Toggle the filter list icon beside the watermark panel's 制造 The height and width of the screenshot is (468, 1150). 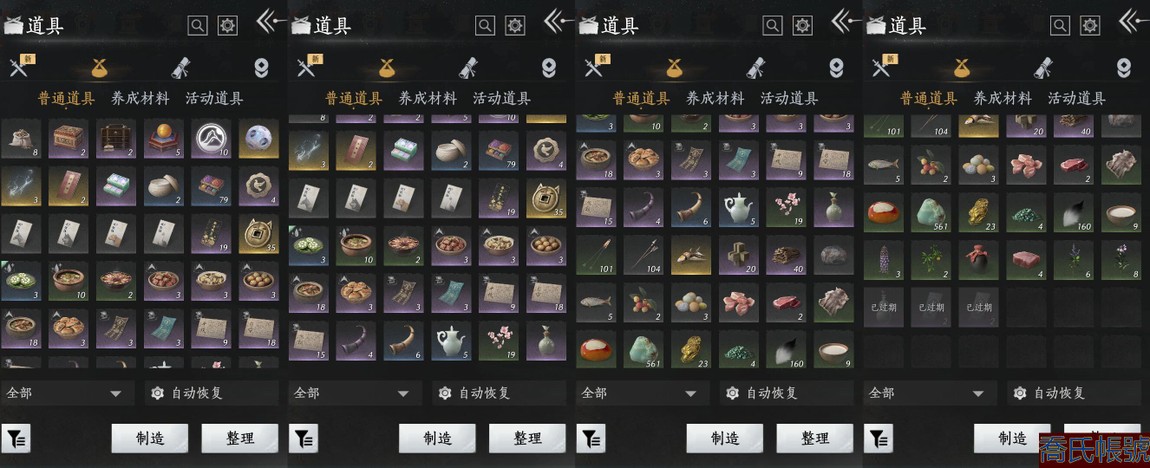tap(878, 439)
